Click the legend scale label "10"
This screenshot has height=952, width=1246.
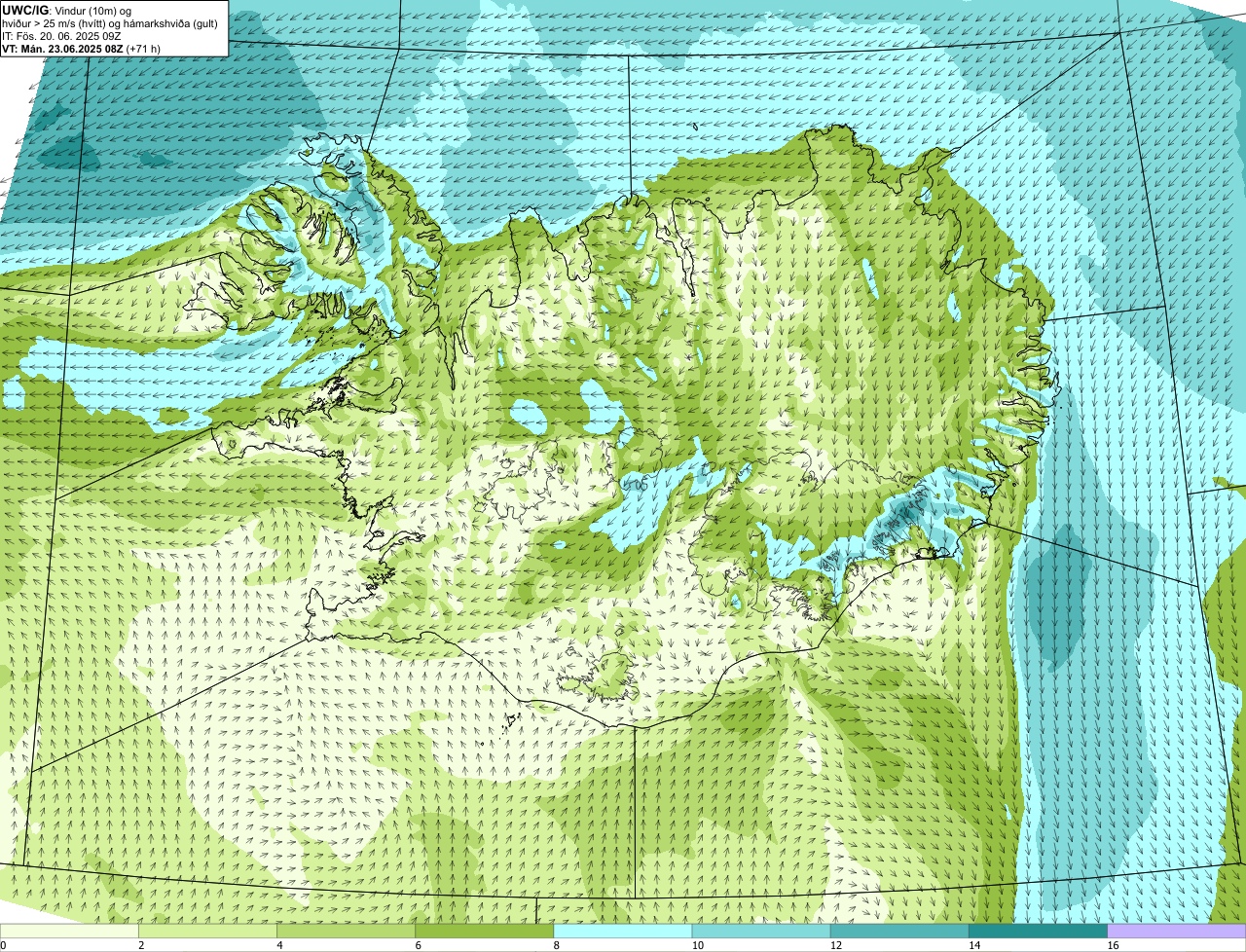(x=697, y=945)
